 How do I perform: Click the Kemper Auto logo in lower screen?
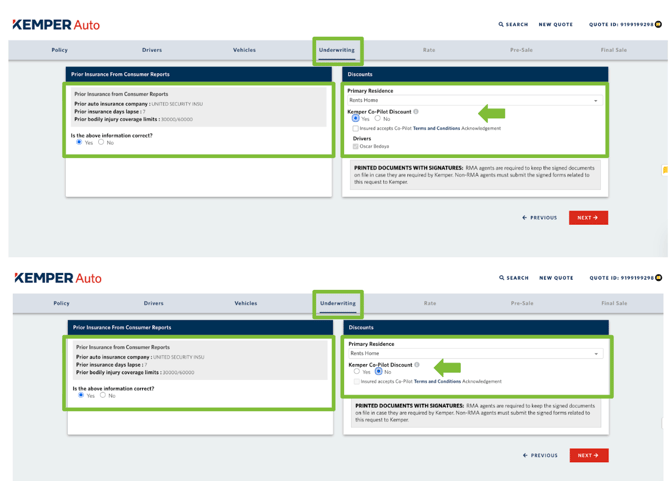coord(57,278)
